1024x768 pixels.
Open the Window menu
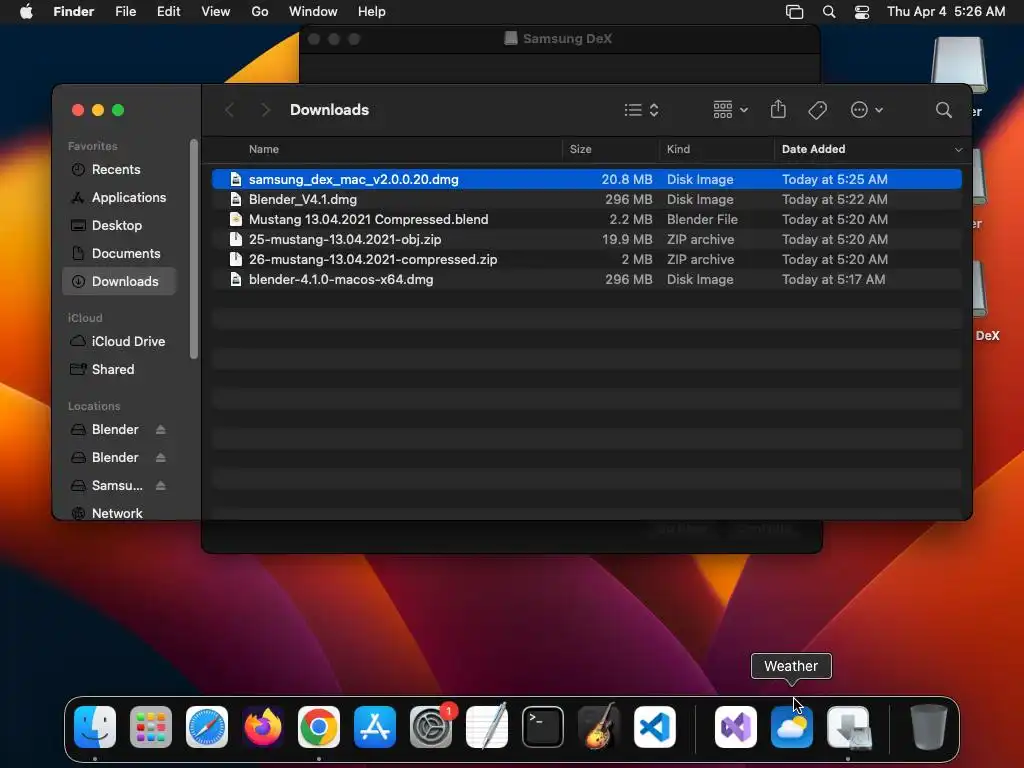pos(313,12)
